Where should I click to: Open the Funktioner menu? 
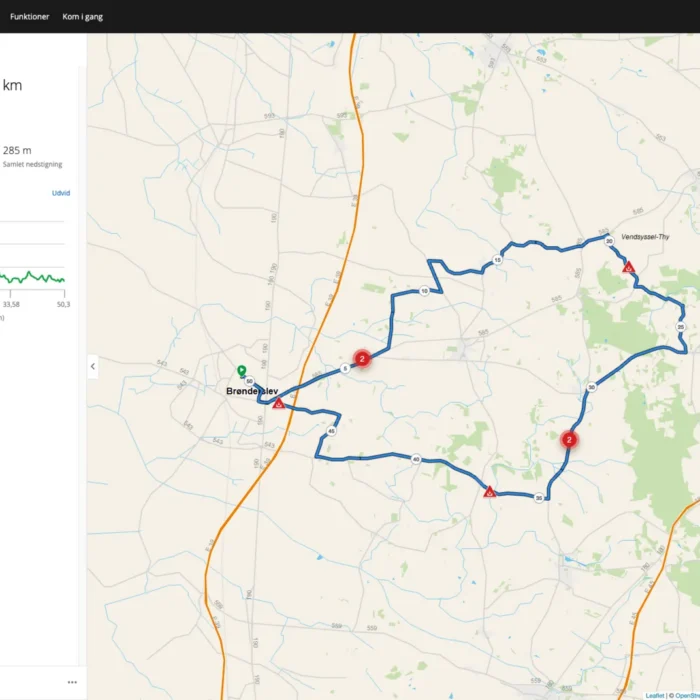coord(29,17)
